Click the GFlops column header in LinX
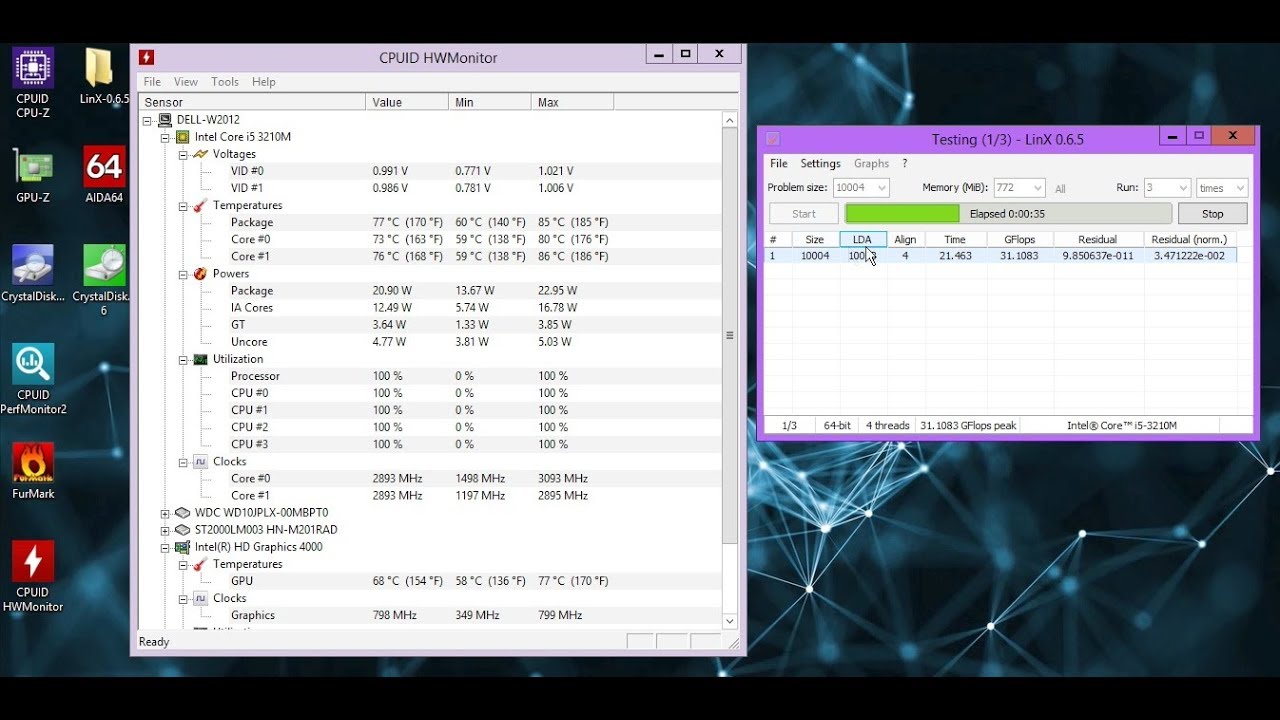 click(x=1020, y=240)
